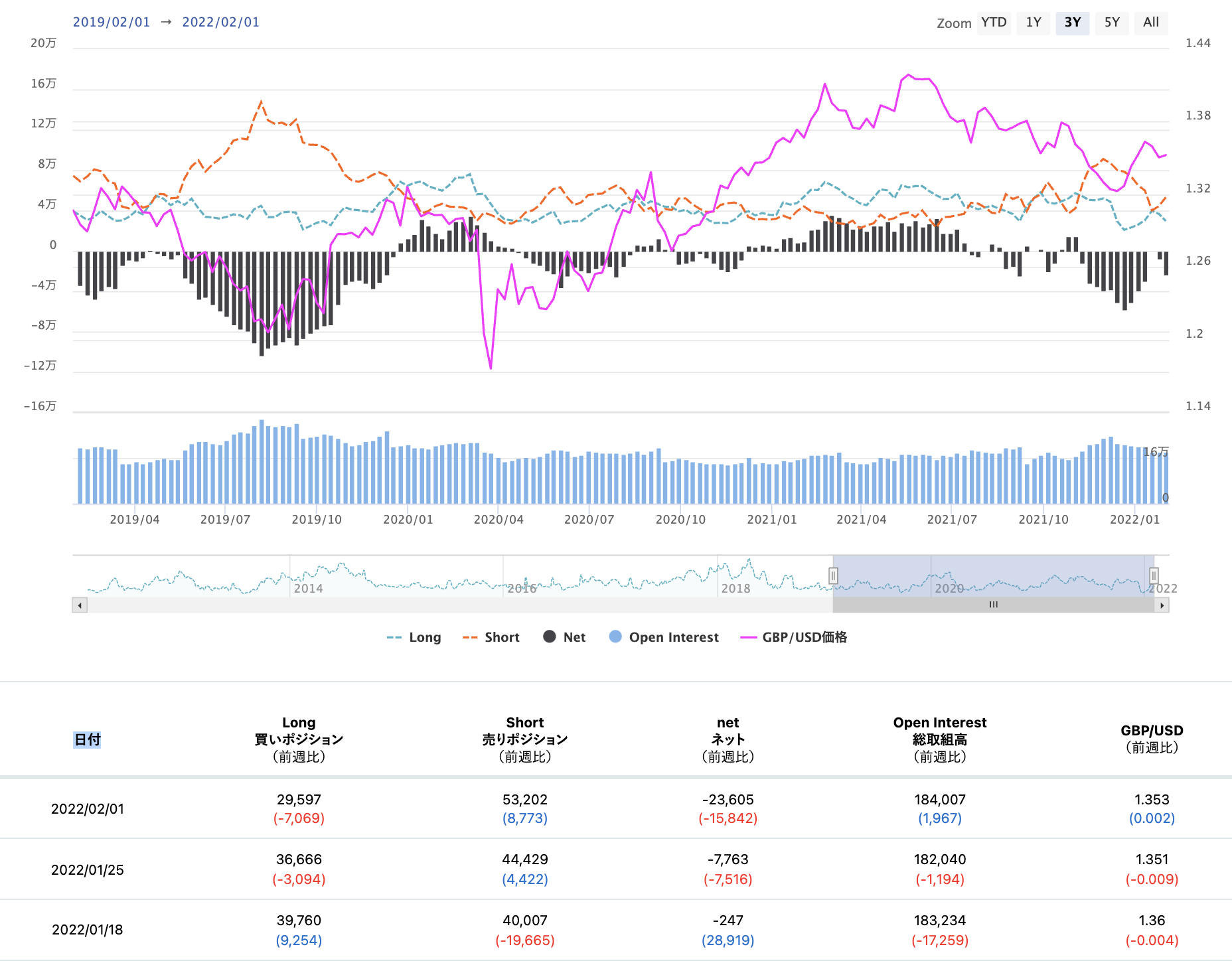Click the short value 53,202
This screenshot has height=969, width=1232.
pyautogui.click(x=525, y=800)
